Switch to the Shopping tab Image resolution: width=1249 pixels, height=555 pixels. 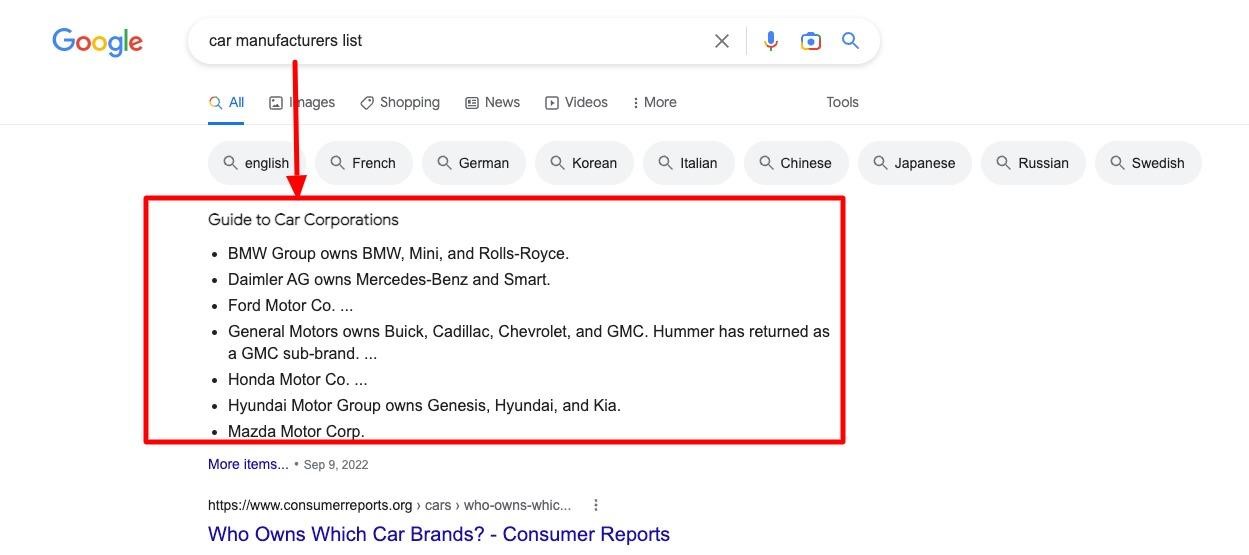[400, 102]
